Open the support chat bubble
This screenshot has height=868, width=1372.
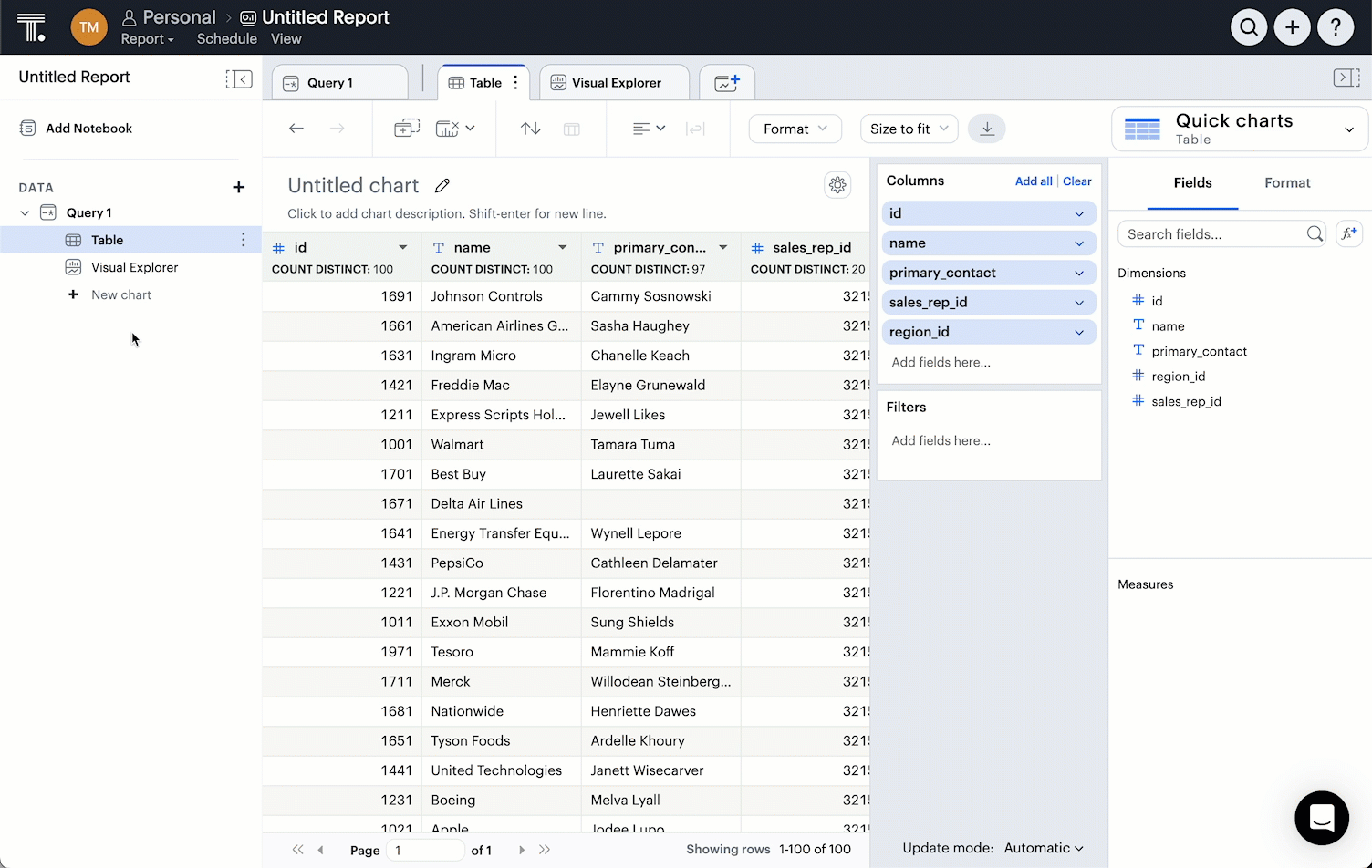coord(1322,818)
